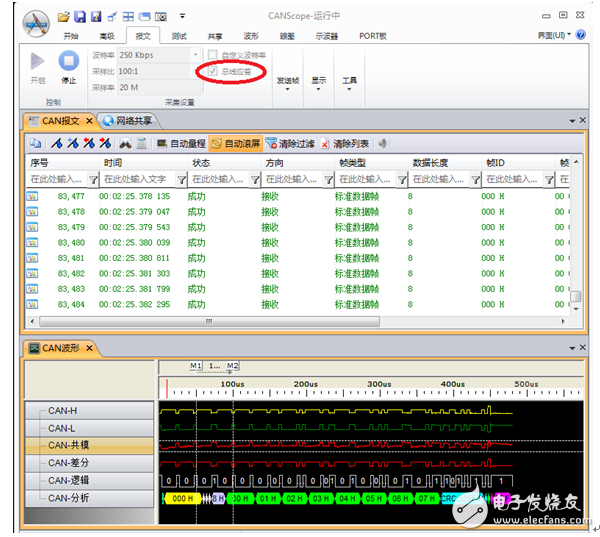600x537 pixels.
Task: Click the M1 timeline marker on waveform ruler
Action: [196, 366]
